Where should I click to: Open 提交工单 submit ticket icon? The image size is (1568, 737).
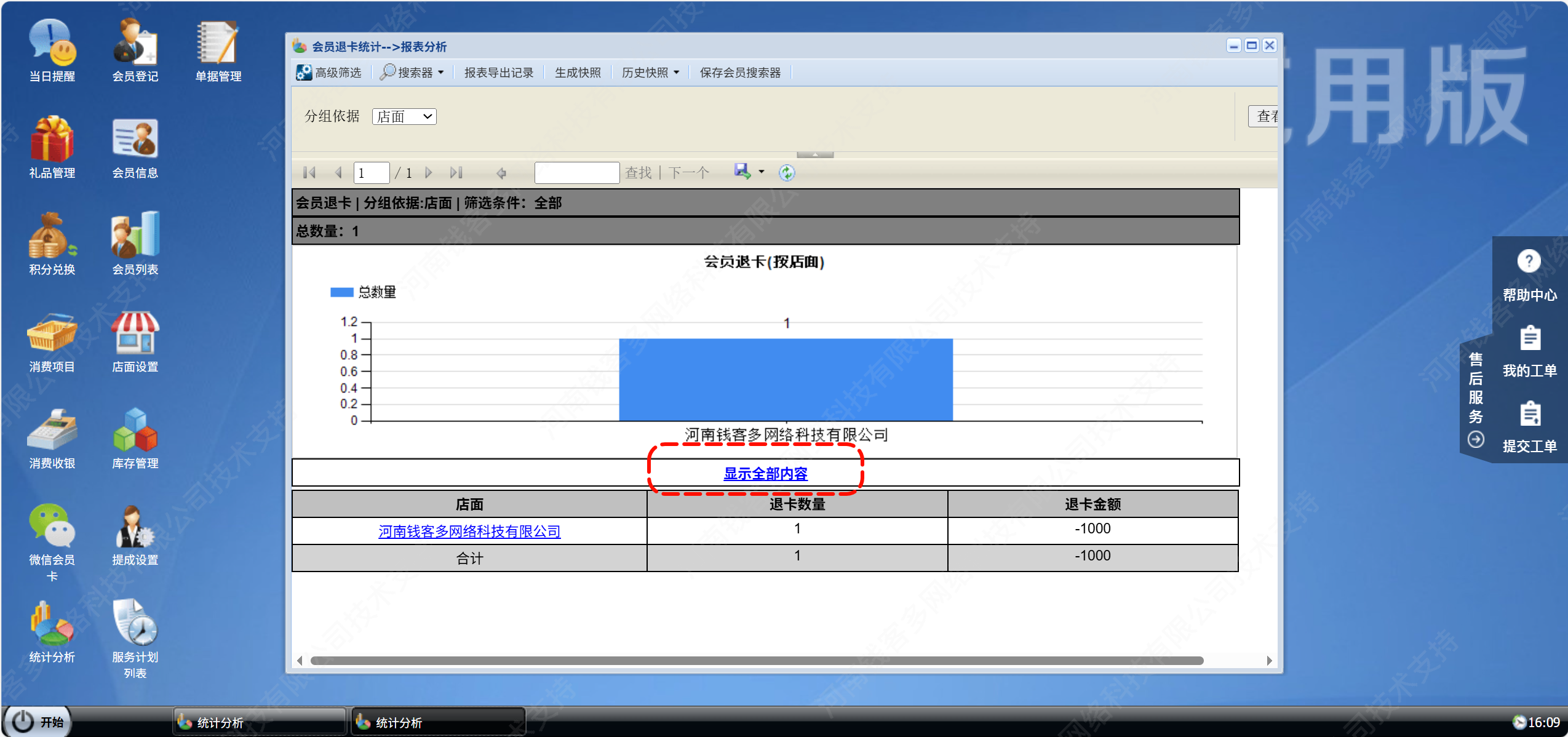pyautogui.click(x=1529, y=415)
